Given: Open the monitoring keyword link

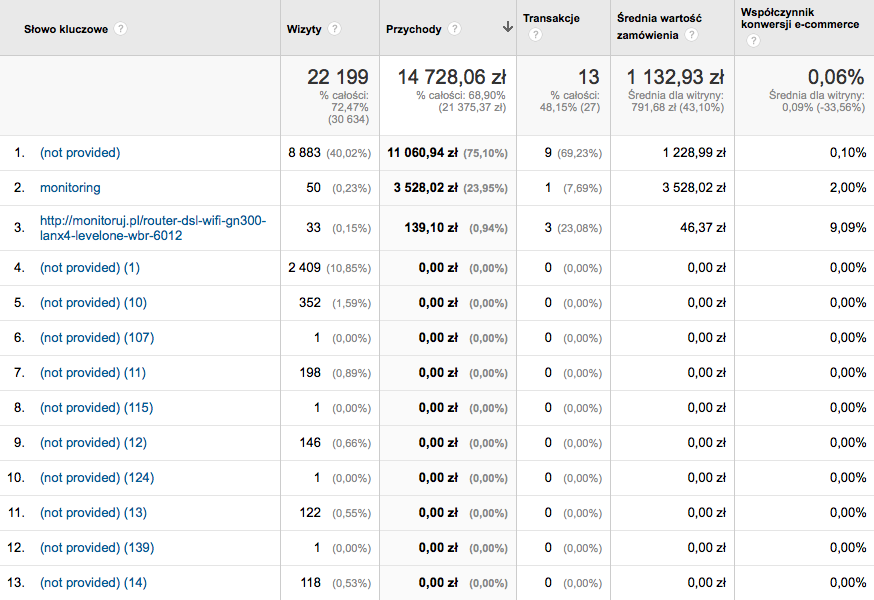Looking at the screenshot, I should (70, 188).
